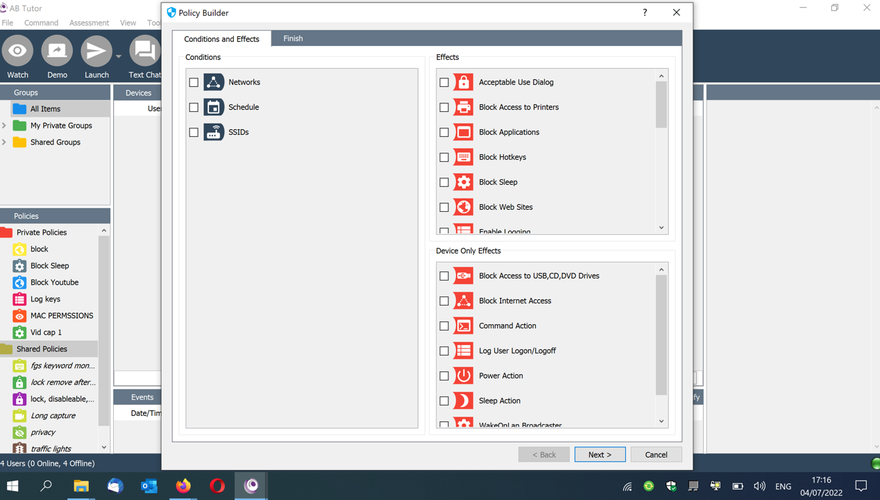Click the Block Applications icon
This screenshot has width=880, height=500.
(464, 132)
